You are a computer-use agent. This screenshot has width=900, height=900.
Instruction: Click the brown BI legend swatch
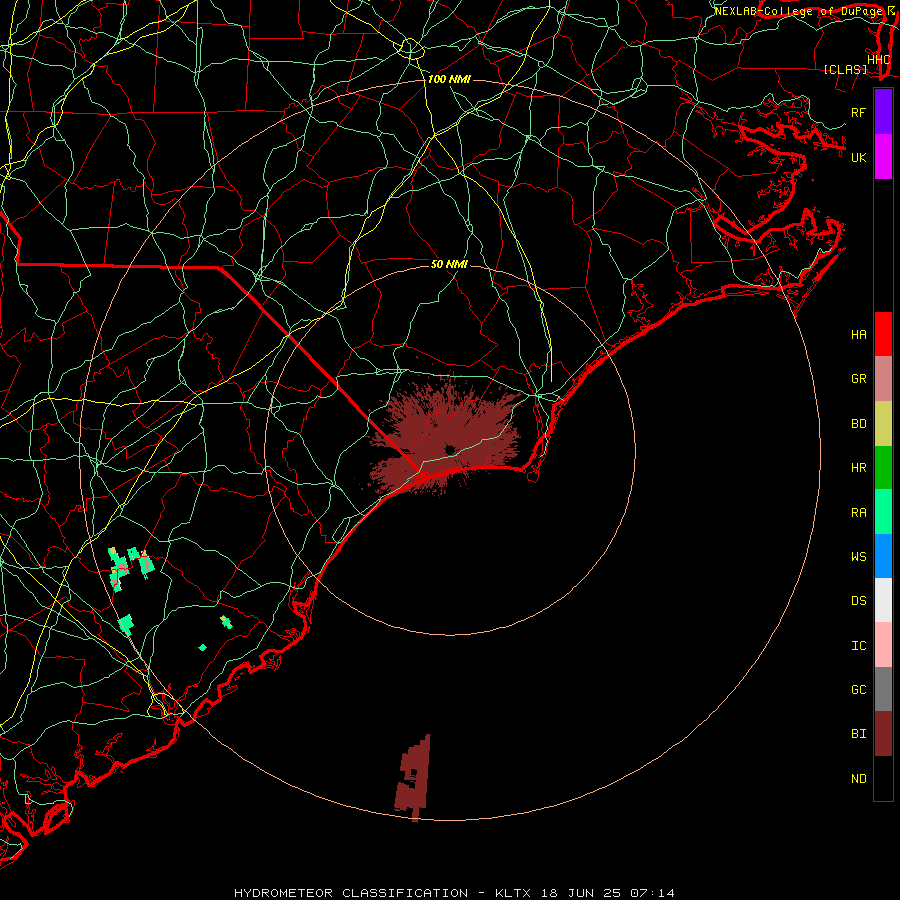(883, 734)
